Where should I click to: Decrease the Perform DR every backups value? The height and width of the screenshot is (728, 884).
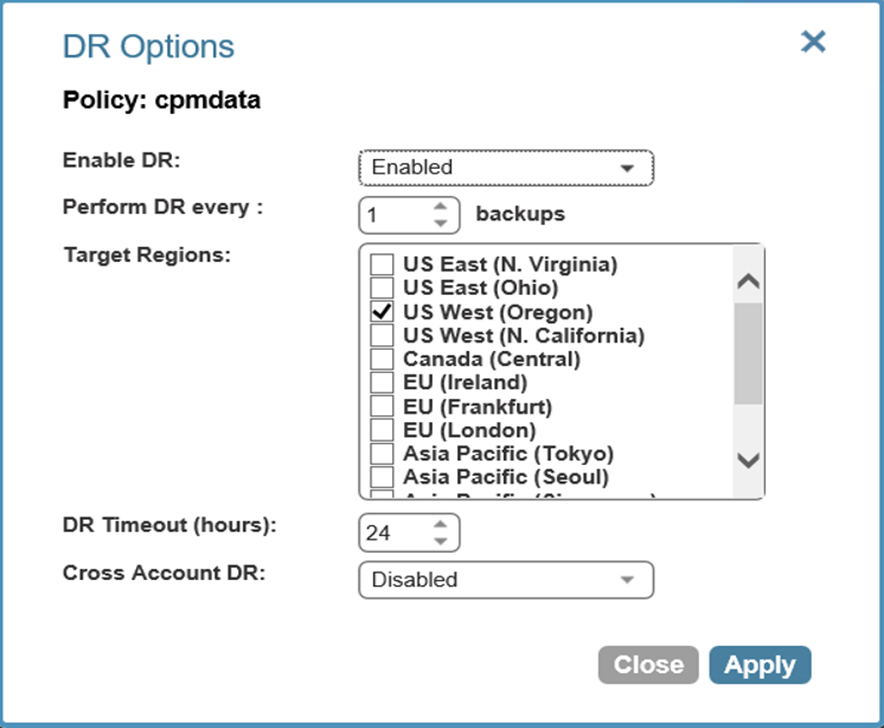tap(439, 222)
